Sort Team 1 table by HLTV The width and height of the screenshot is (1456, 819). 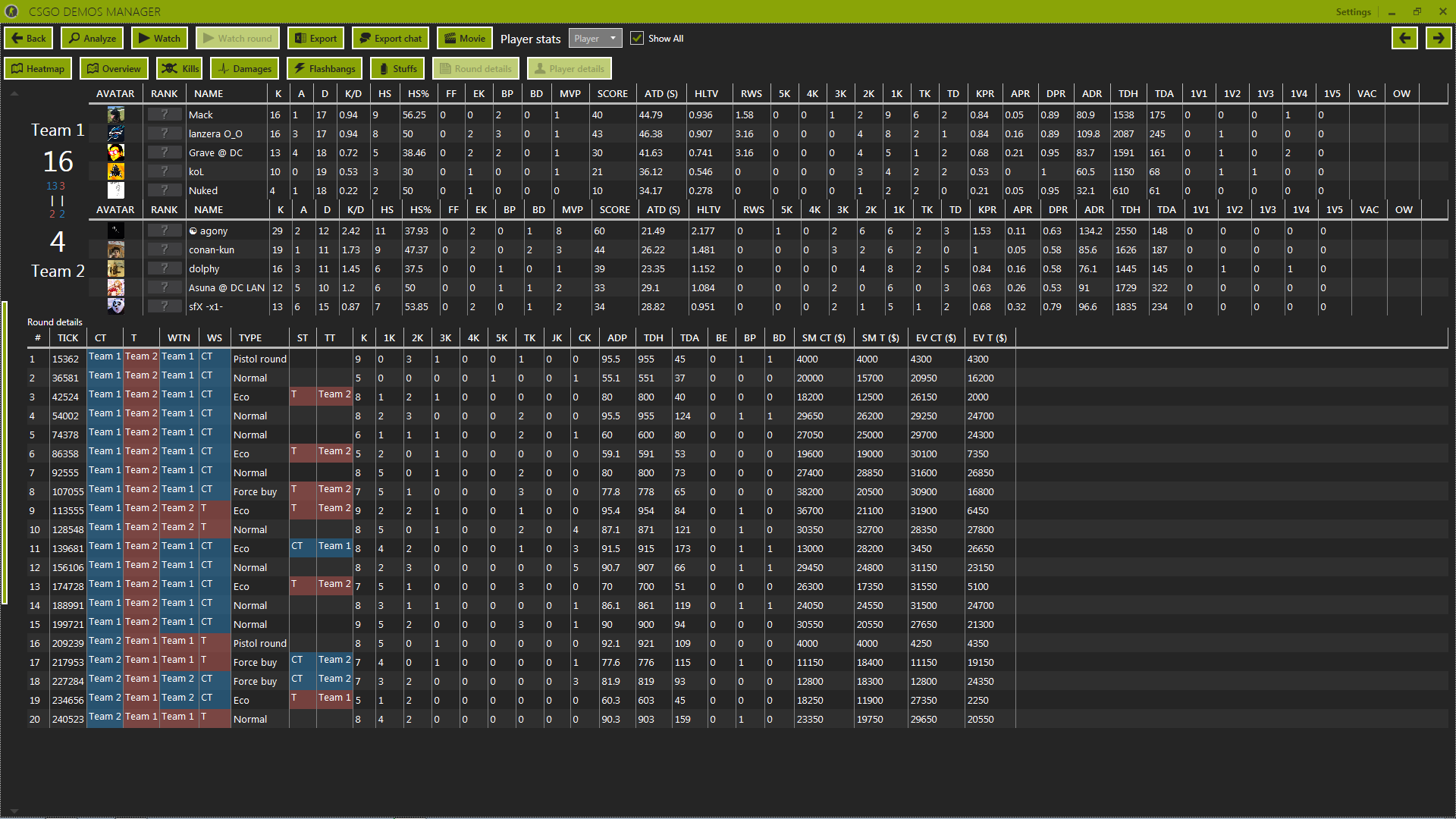click(707, 94)
